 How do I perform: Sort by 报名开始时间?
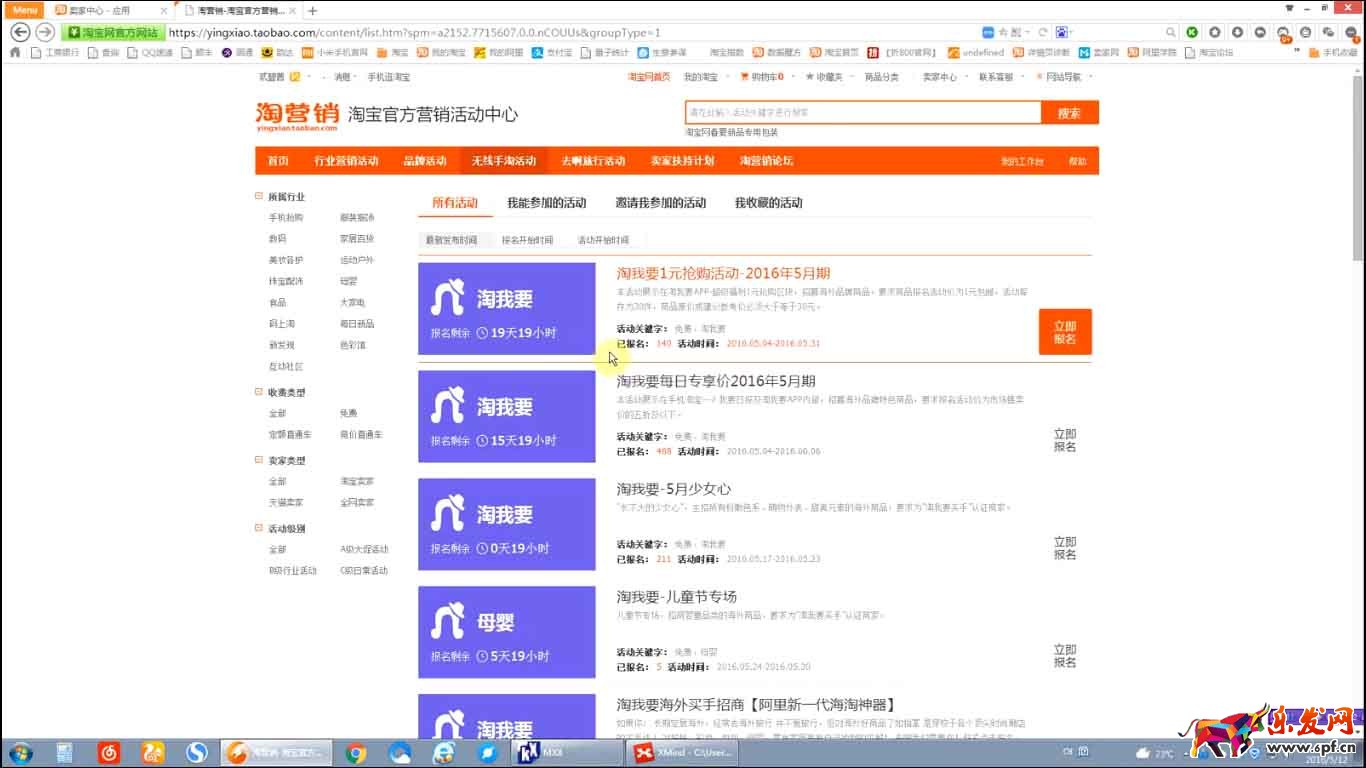click(527, 240)
